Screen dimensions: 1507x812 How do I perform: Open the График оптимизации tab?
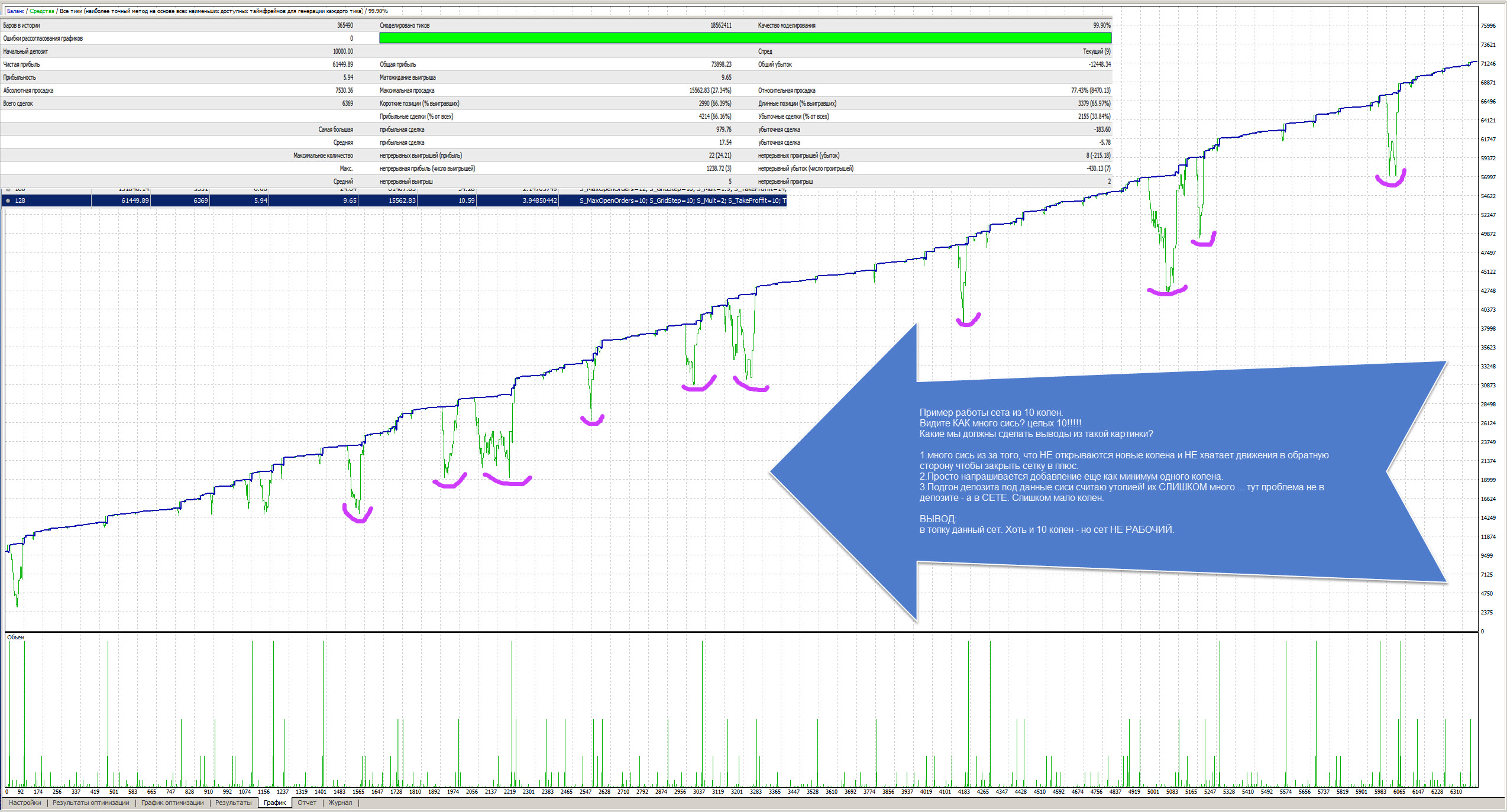coord(172,803)
